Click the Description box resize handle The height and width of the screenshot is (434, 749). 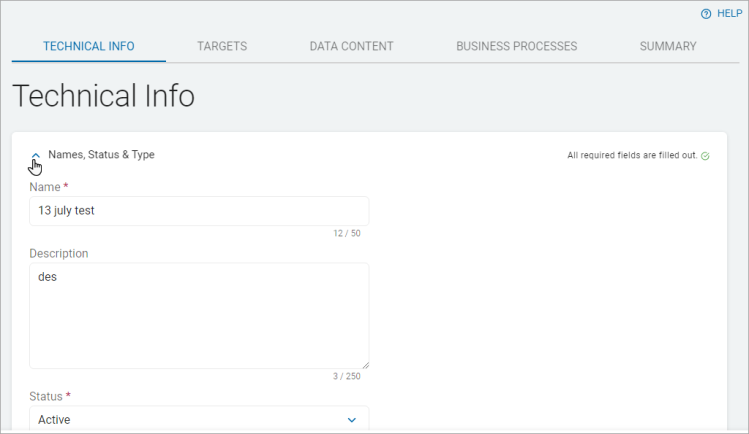tap(364, 364)
